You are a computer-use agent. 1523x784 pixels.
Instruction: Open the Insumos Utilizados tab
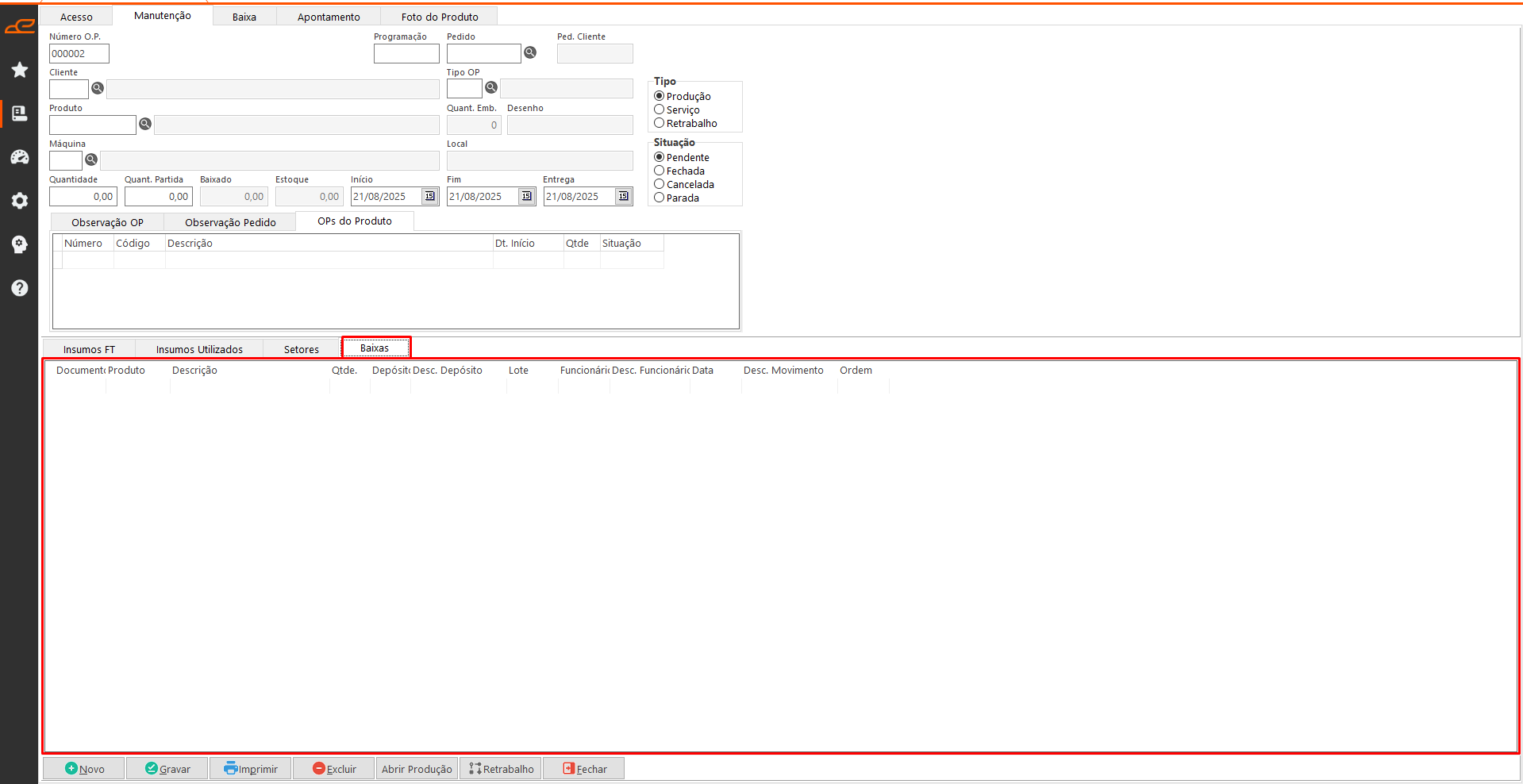coord(199,349)
